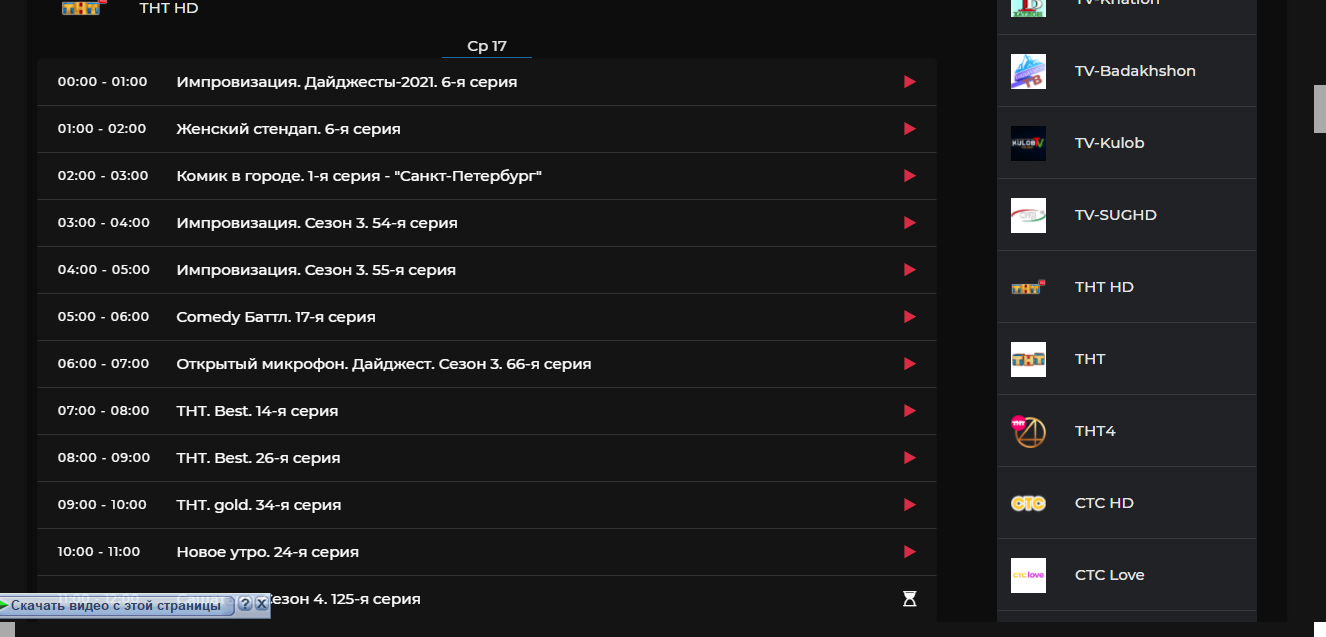The width and height of the screenshot is (1326, 637).
Task: Click the help question mark on download bar
Action: (245, 605)
